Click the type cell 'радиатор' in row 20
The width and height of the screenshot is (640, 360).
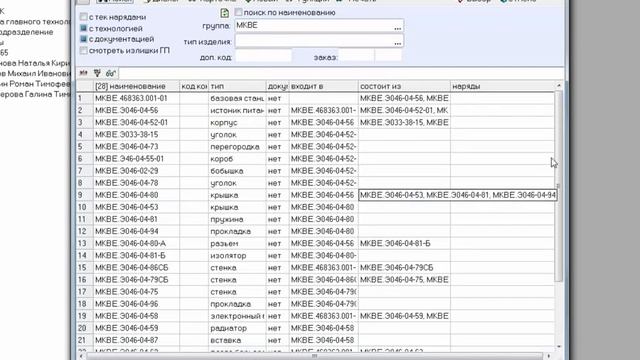pos(237,328)
